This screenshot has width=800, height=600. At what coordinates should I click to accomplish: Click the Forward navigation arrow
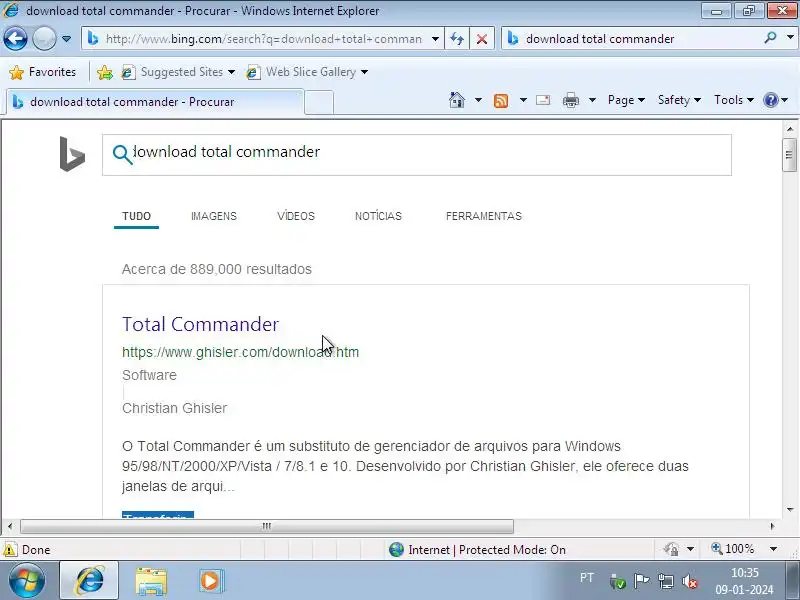44,39
